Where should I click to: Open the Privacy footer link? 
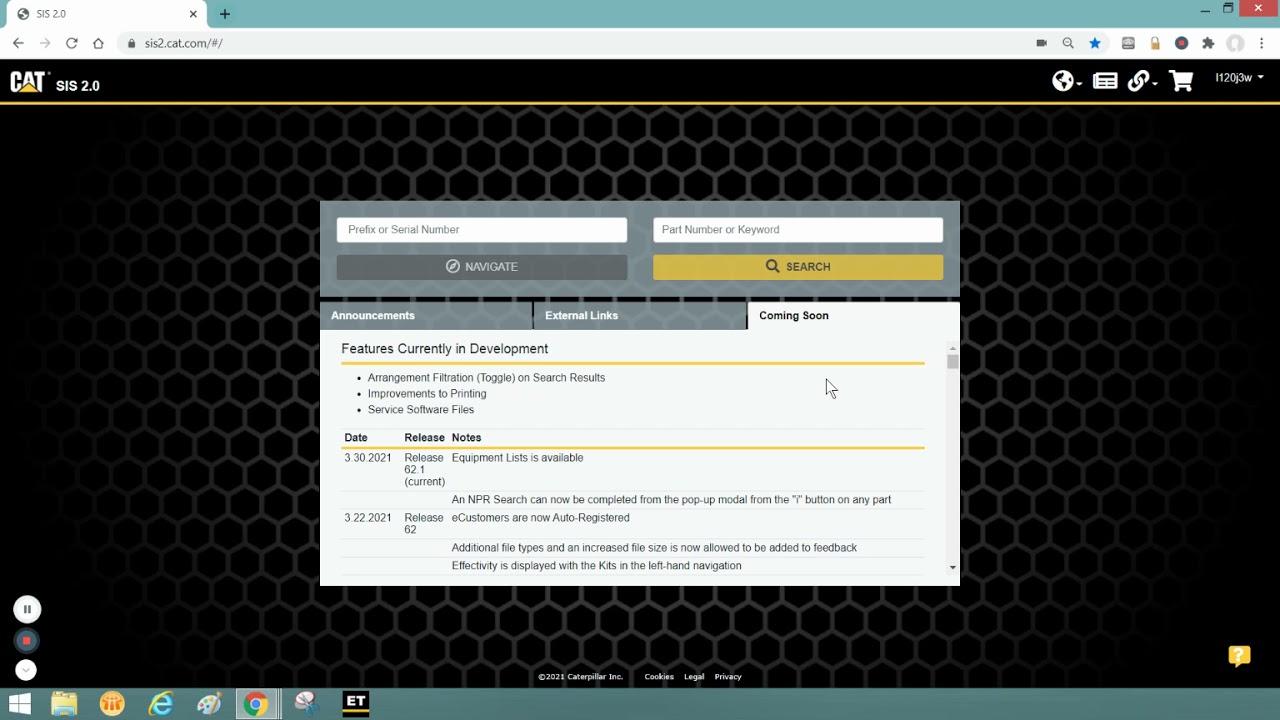click(728, 677)
